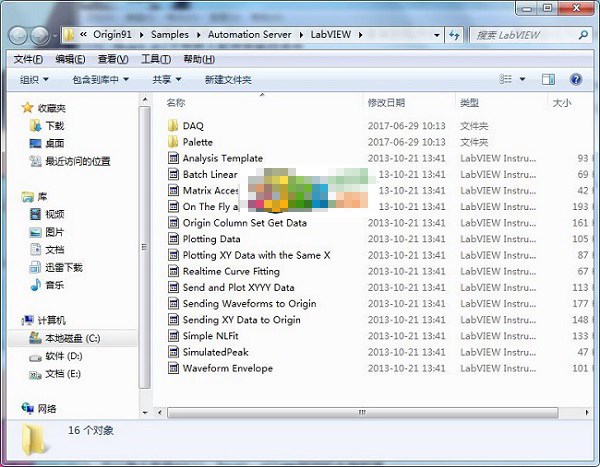Open the Share (共享) dropdown
Image resolution: width=600 pixels, height=467 pixels.
point(166,80)
